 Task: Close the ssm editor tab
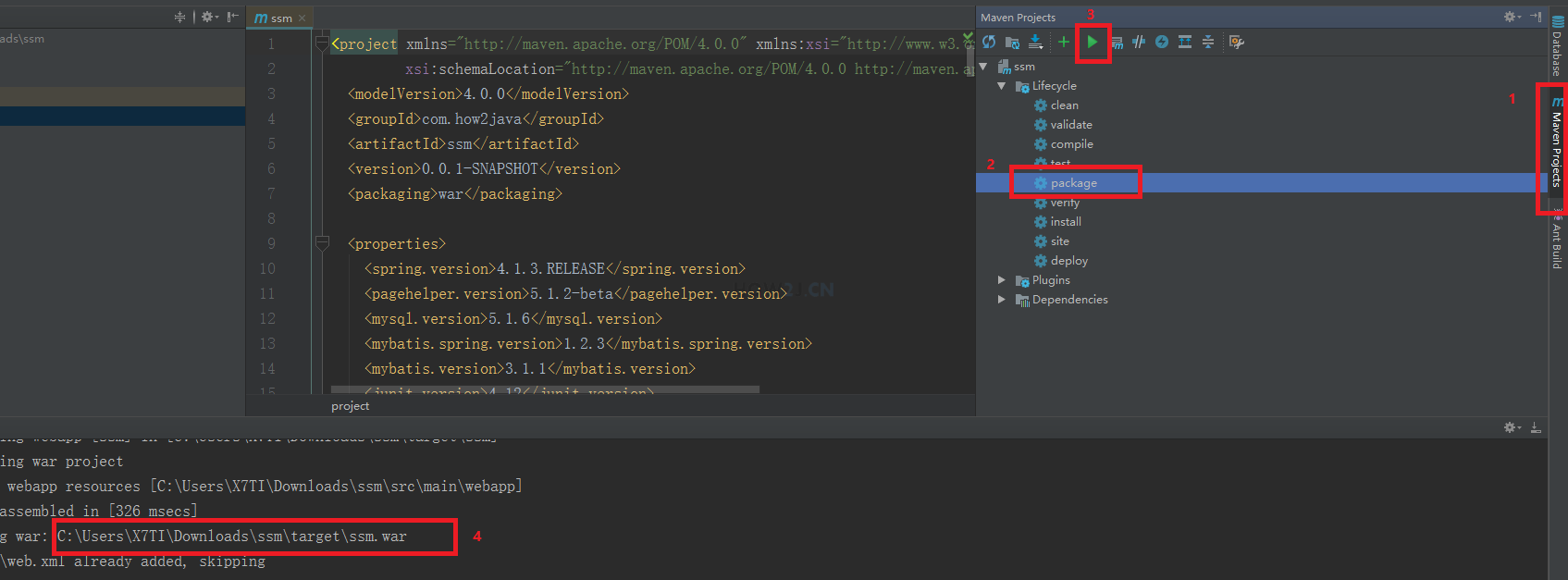click(x=302, y=18)
